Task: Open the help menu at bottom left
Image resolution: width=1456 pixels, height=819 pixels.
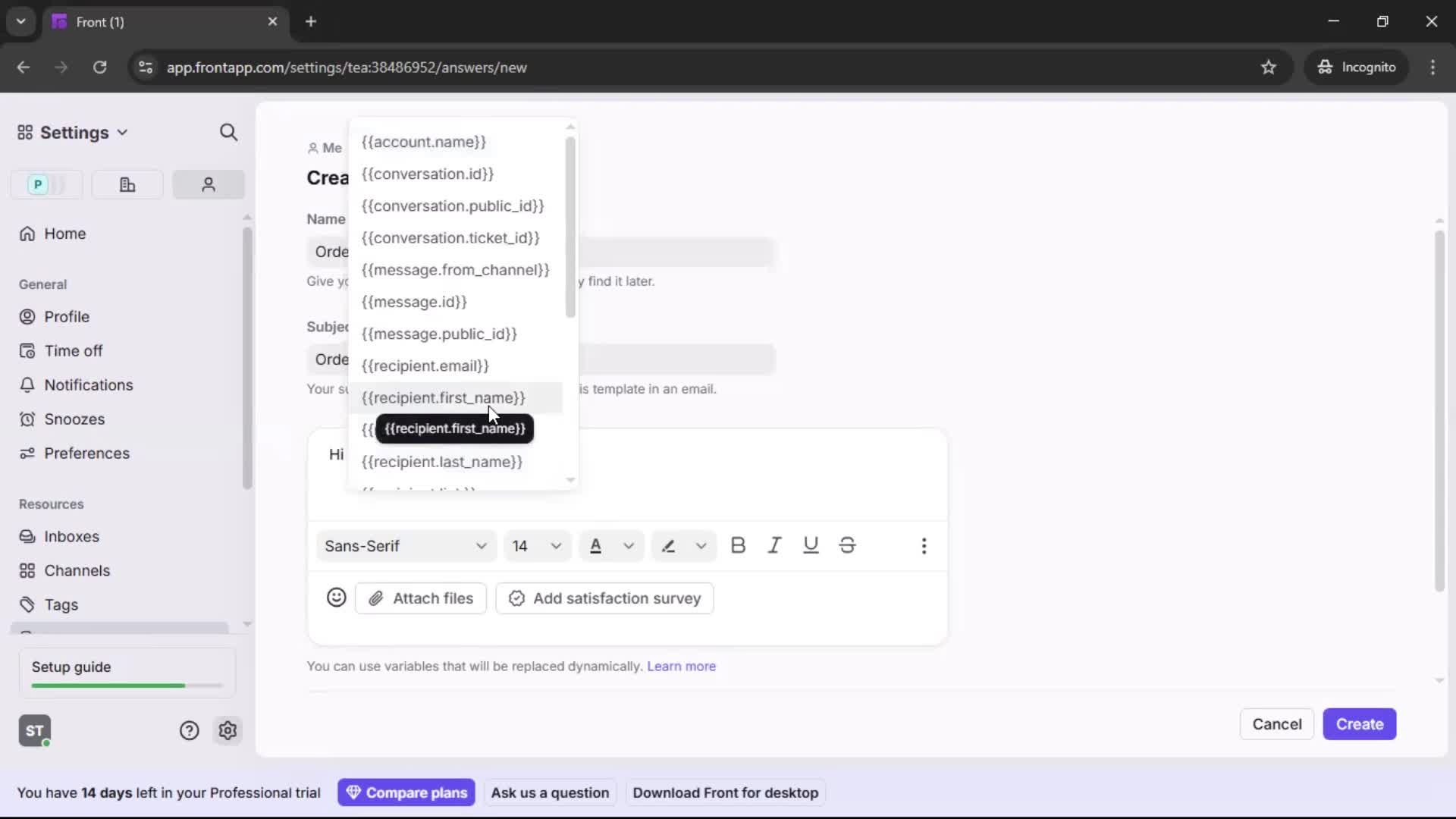Action: pos(188,730)
